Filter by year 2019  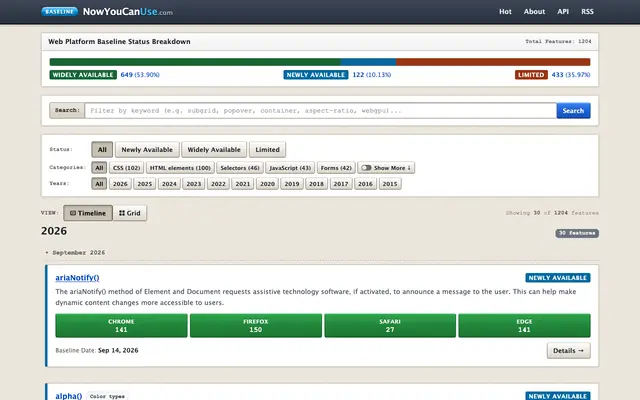292,184
